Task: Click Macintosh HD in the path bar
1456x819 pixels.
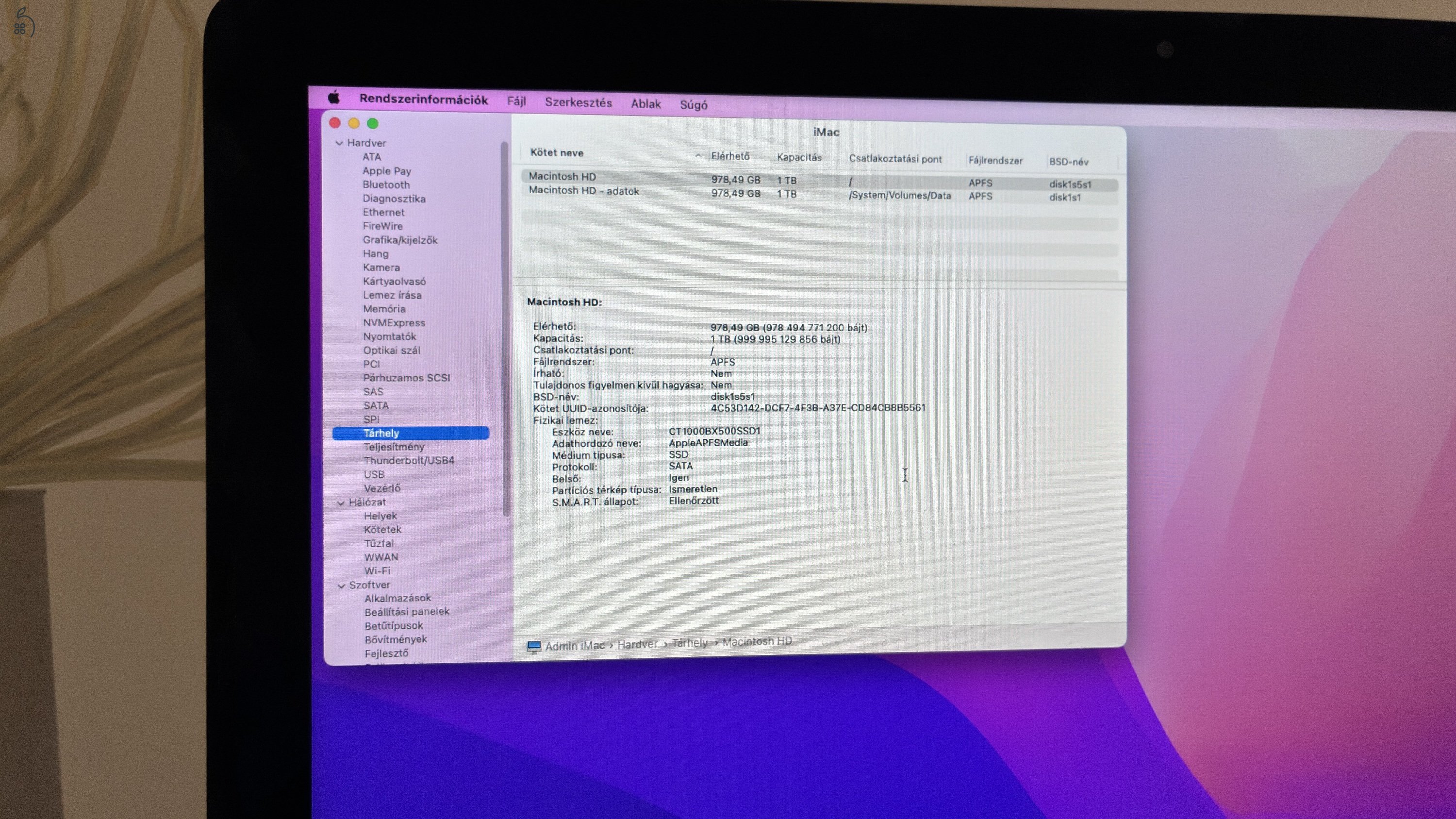Action: [x=757, y=641]
